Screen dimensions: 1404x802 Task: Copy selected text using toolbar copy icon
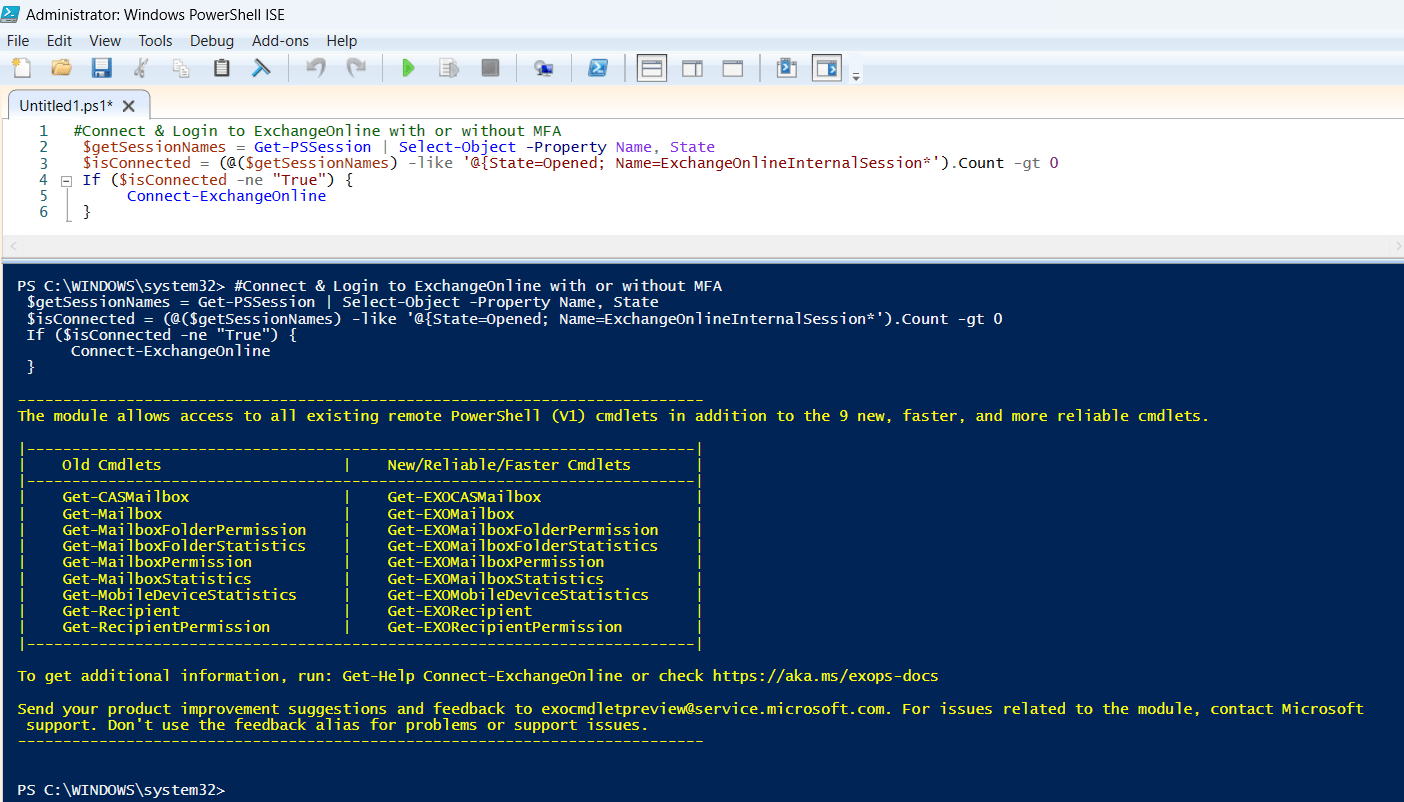coord(181,68)
